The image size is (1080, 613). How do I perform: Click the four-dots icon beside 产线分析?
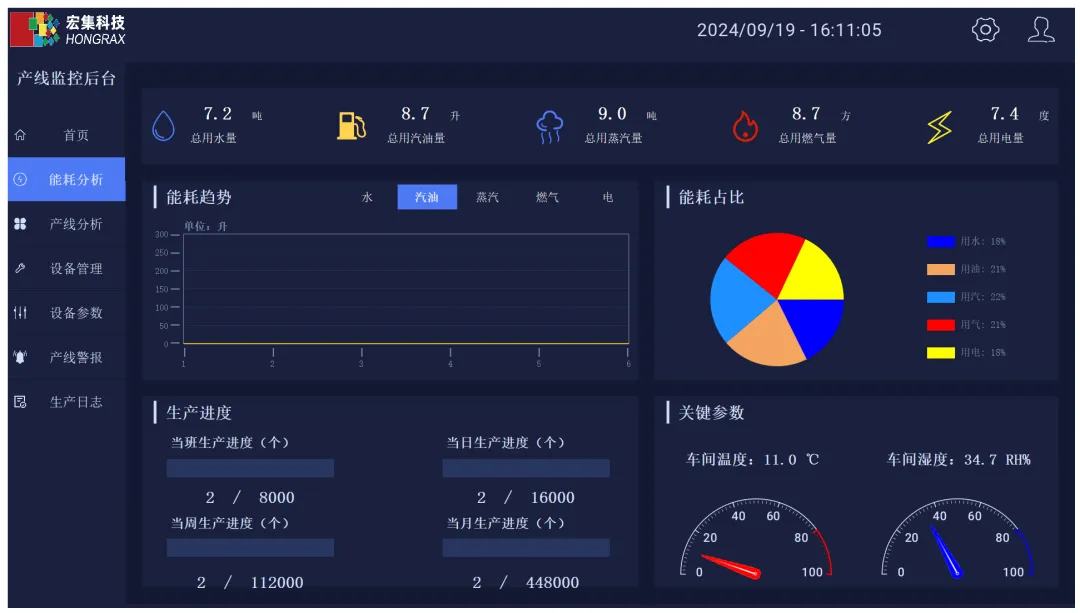coord(21,224)
